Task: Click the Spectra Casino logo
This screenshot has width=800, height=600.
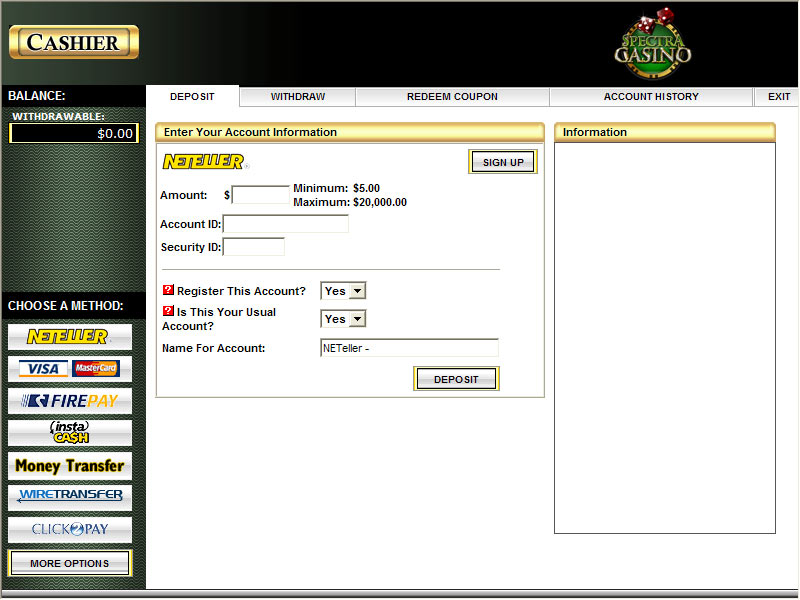Action: pyautogui.click(x=652, y=43)
